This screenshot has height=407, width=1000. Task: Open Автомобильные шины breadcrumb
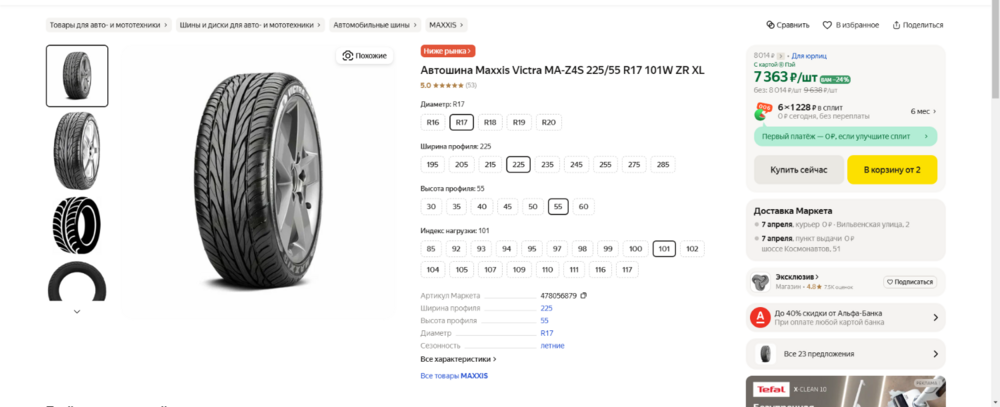pyautogui.click(x=374, y=25)
